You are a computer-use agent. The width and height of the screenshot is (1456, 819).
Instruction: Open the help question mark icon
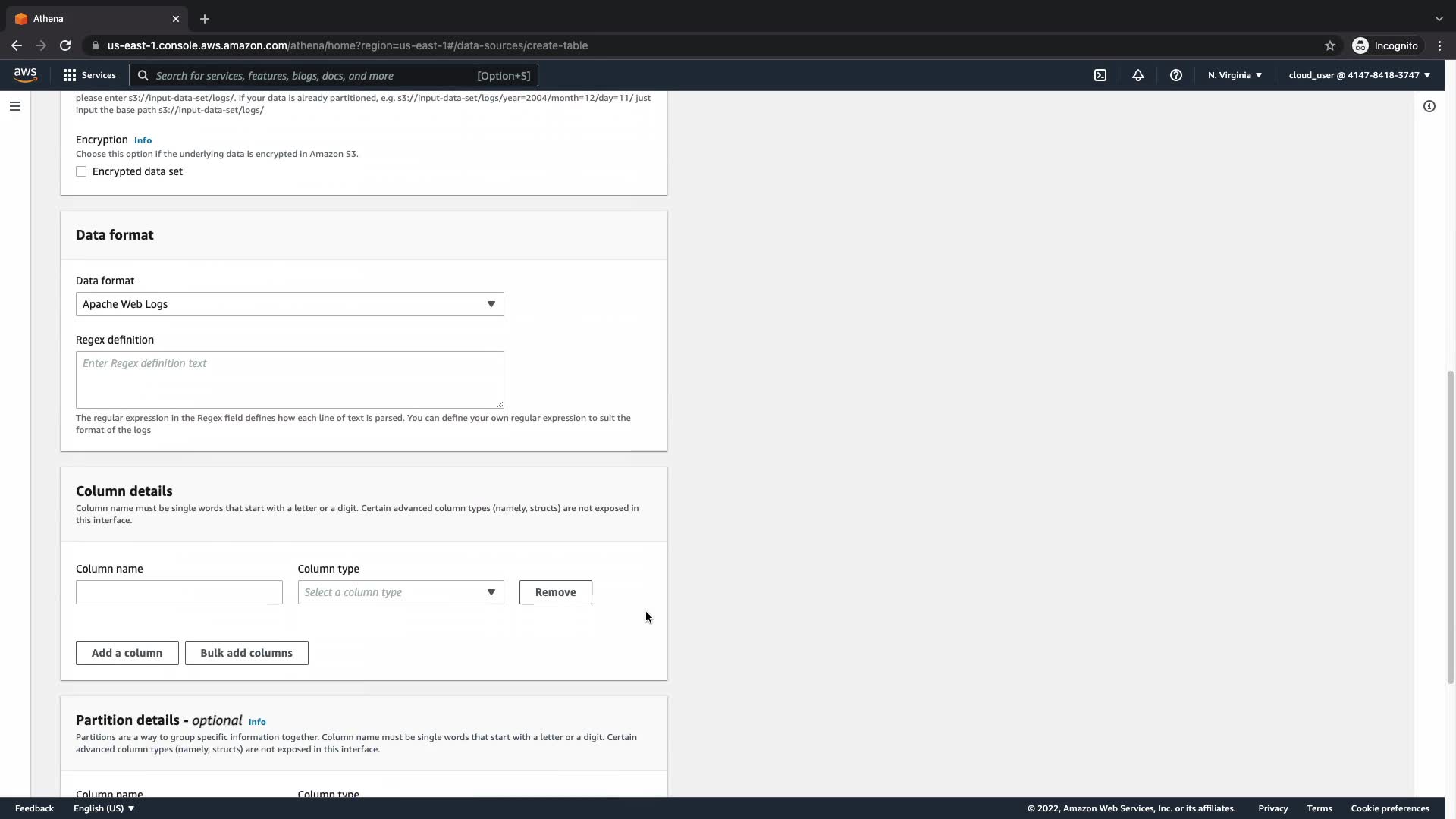1176,75
